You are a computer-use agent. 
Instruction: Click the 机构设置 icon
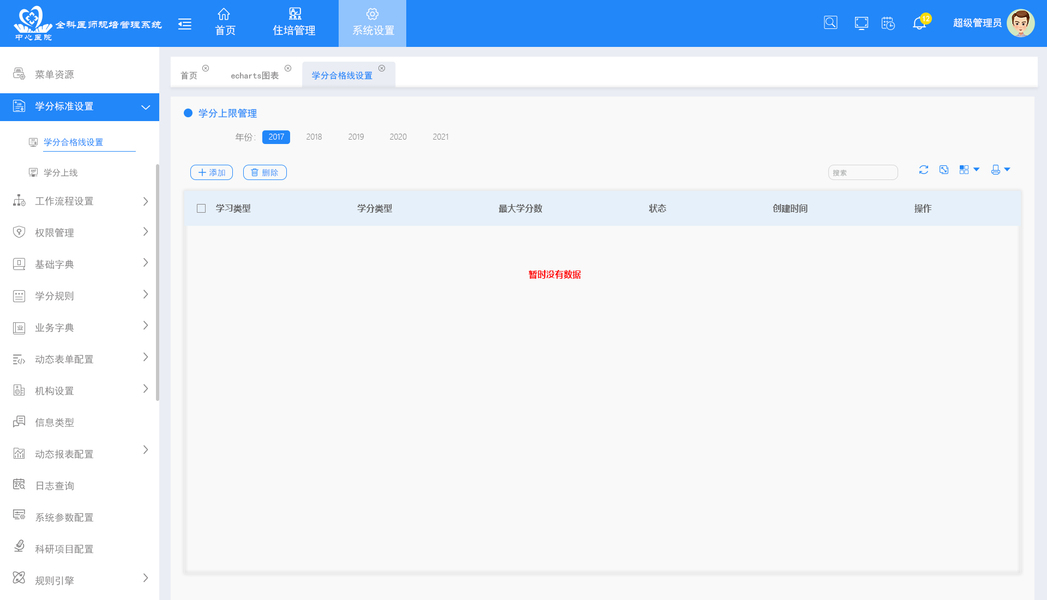point(19,390)
